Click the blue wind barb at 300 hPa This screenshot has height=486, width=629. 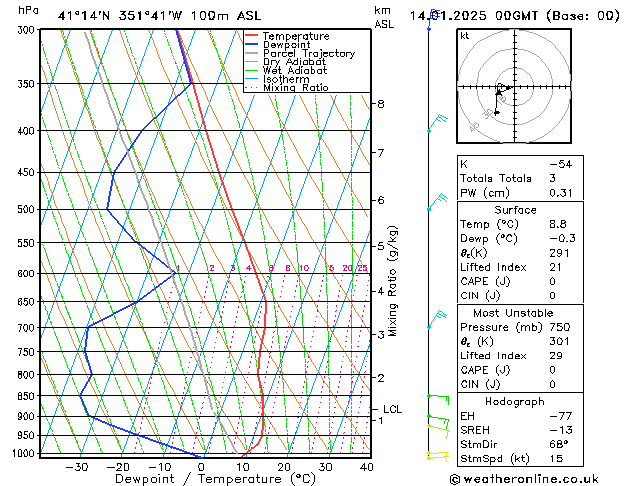[432, 20]
